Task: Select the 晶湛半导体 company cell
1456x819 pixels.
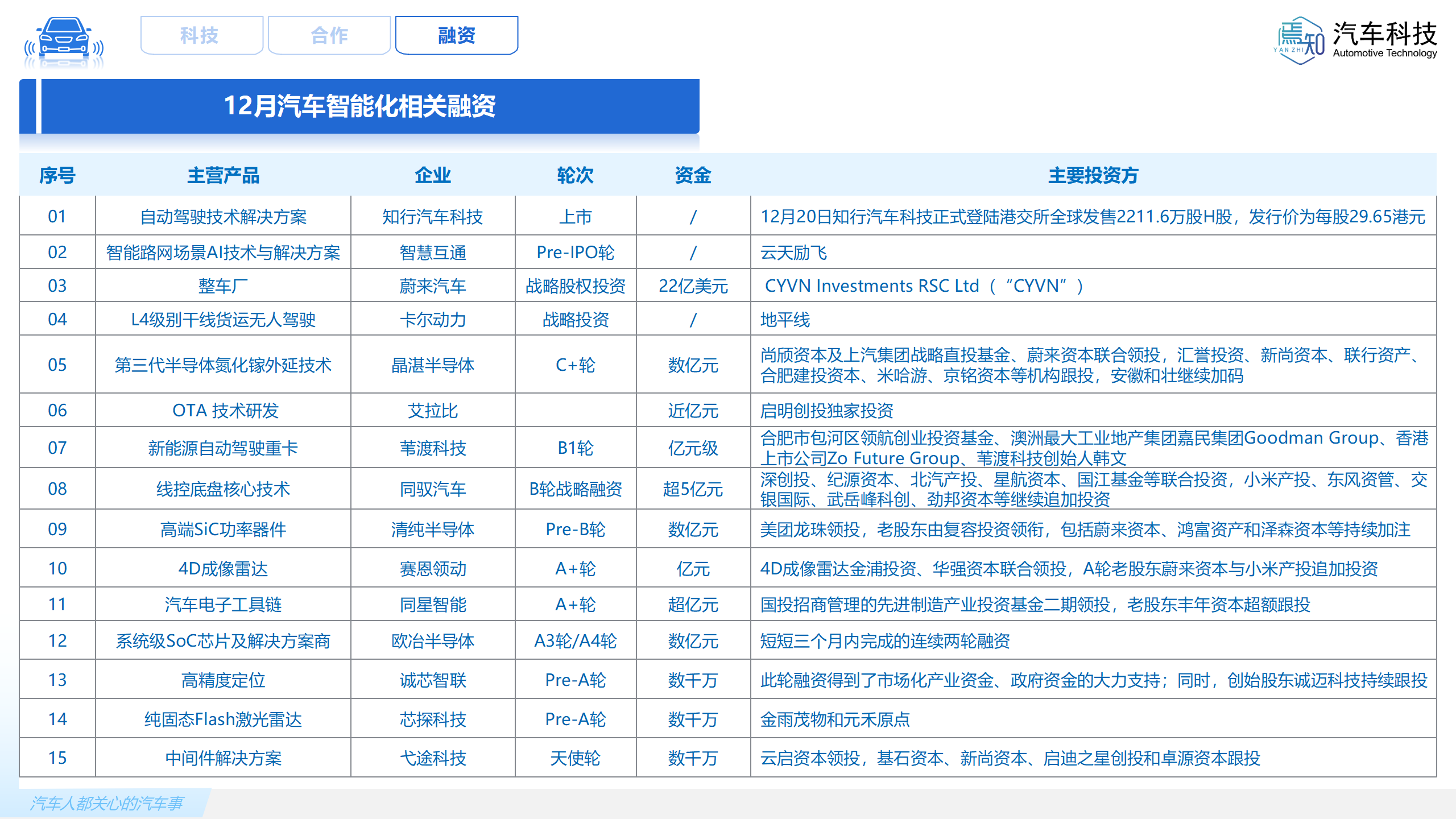Action: 433,365
